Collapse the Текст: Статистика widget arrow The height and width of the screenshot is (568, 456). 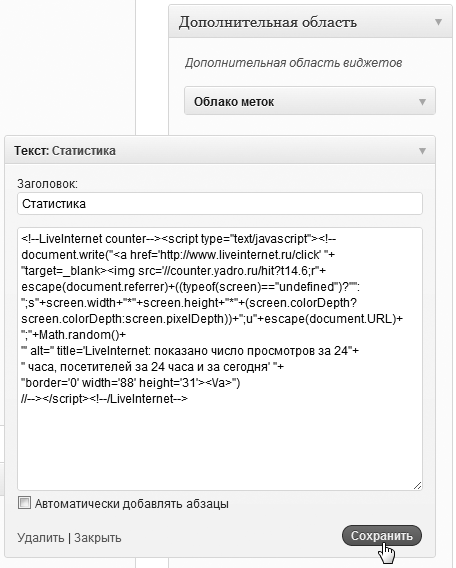click(422, 151)
